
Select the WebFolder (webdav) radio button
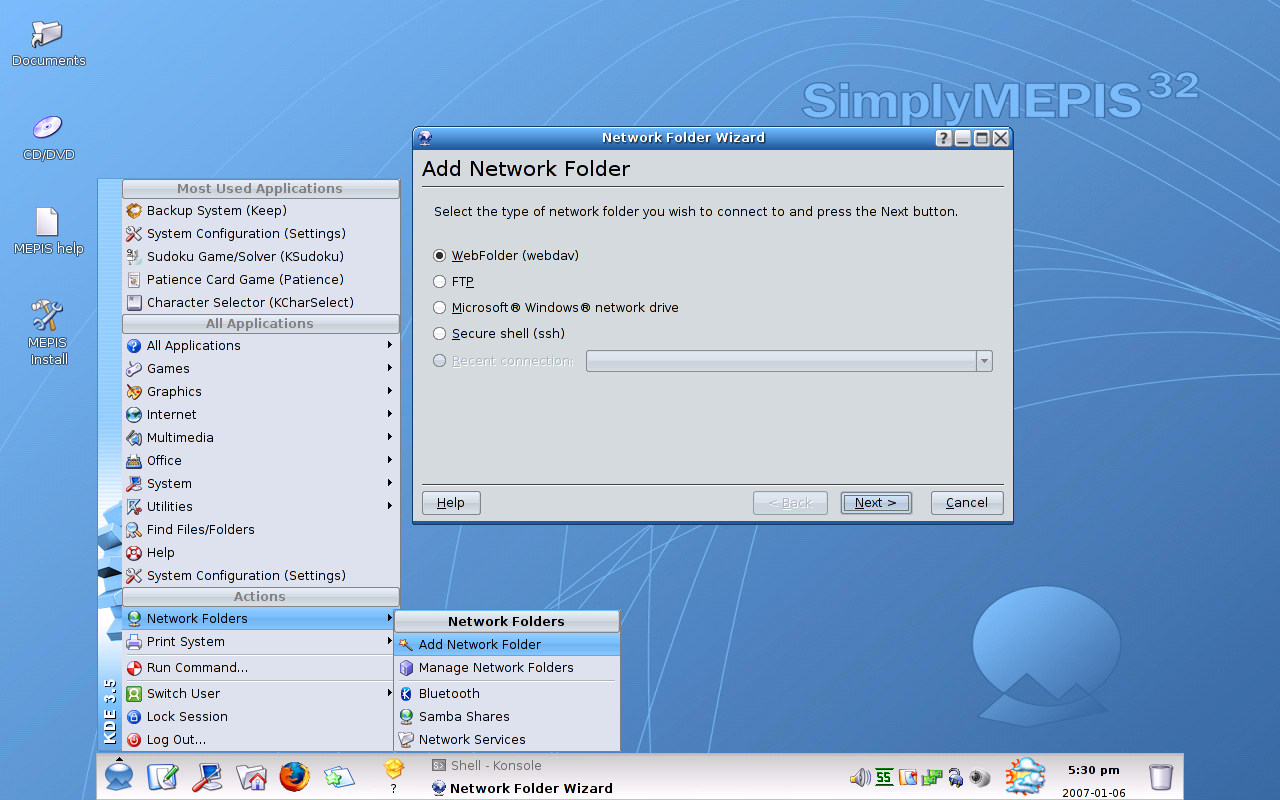440,256
